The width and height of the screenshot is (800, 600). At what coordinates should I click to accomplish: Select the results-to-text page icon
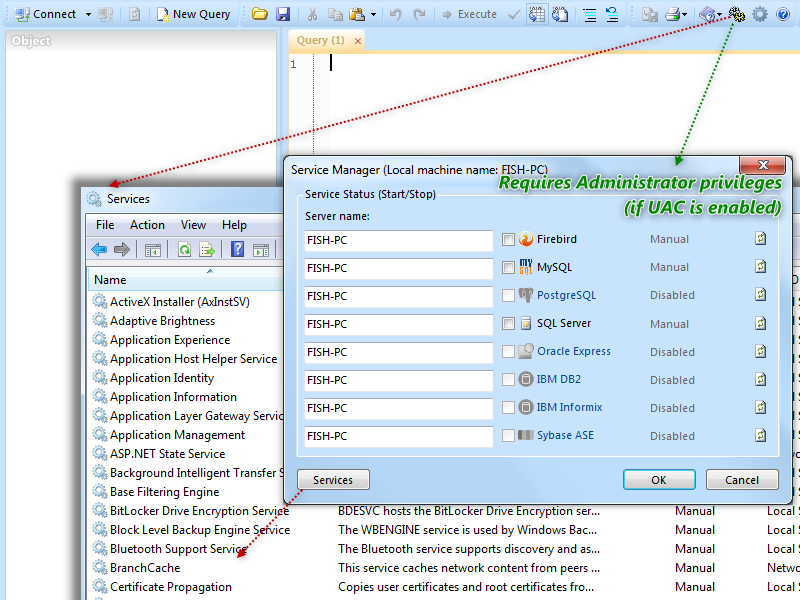click(560, 14)
